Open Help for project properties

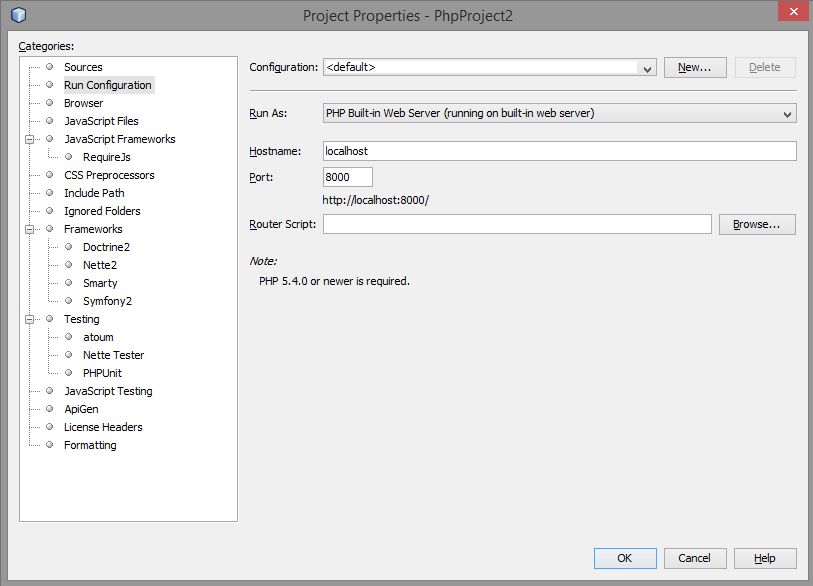pos(765,559)
